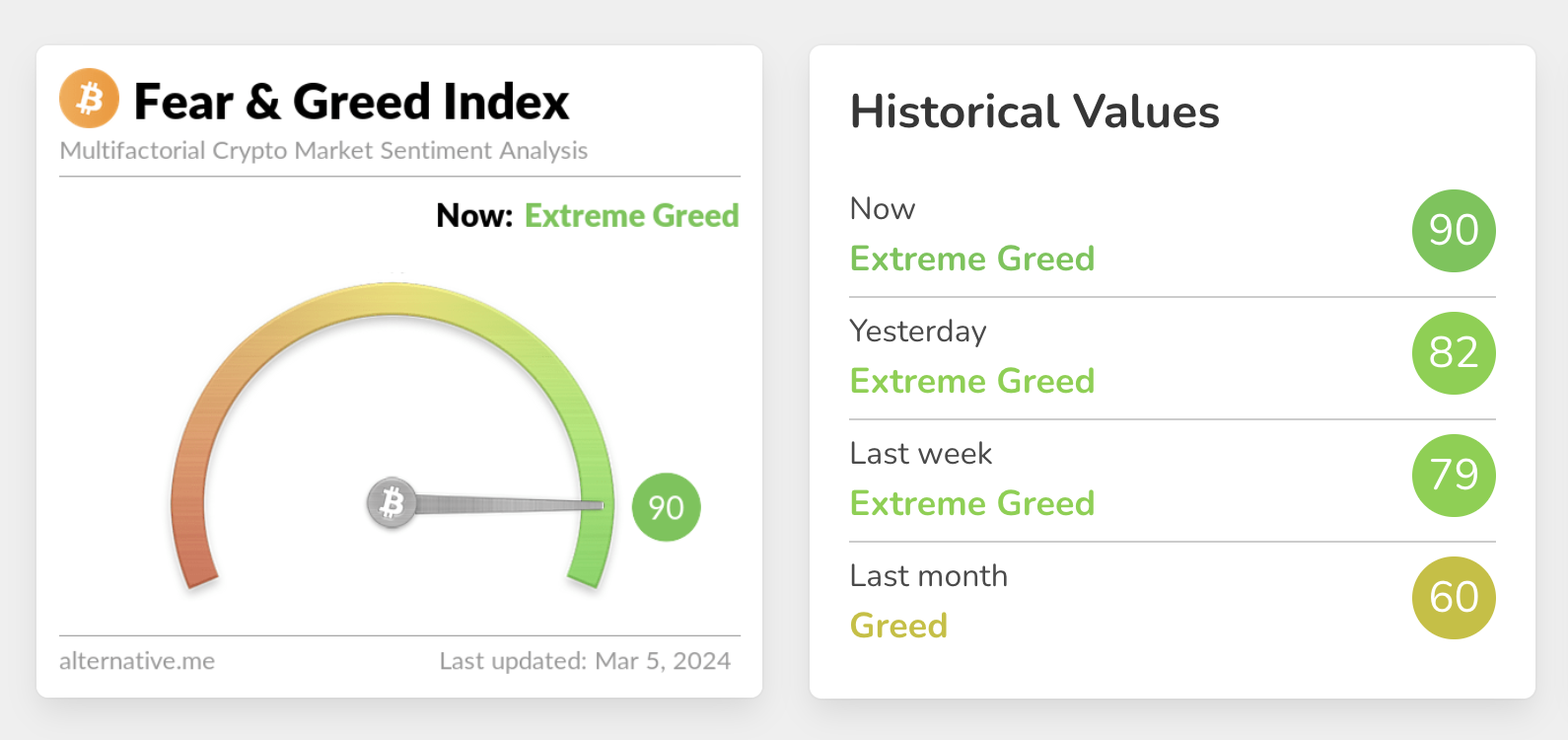Click the Yesterday row label
Viewport: 1568px width, 740px height.
tap(917, 332)
